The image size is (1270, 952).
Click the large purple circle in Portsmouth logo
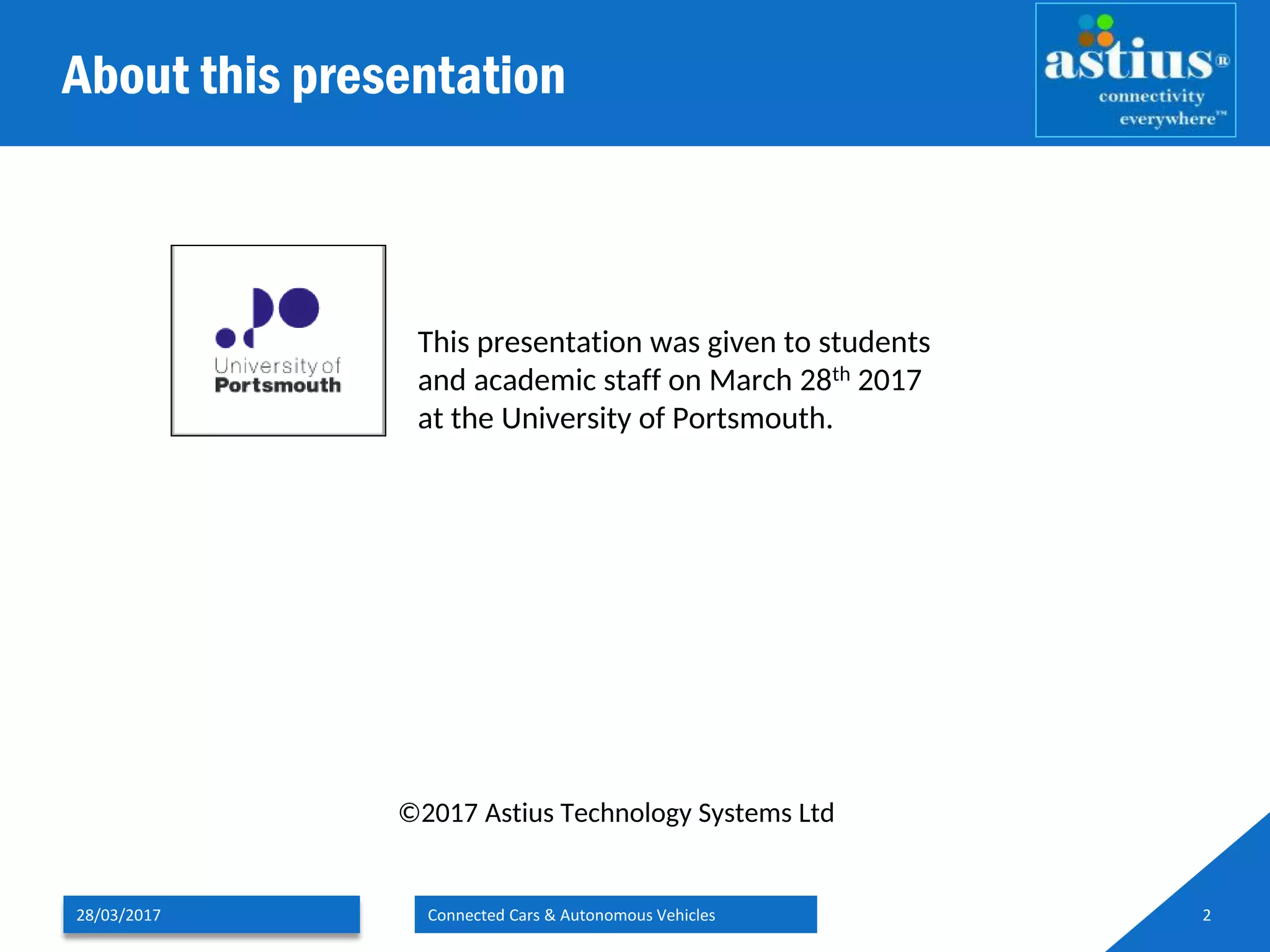click(299, 307)
